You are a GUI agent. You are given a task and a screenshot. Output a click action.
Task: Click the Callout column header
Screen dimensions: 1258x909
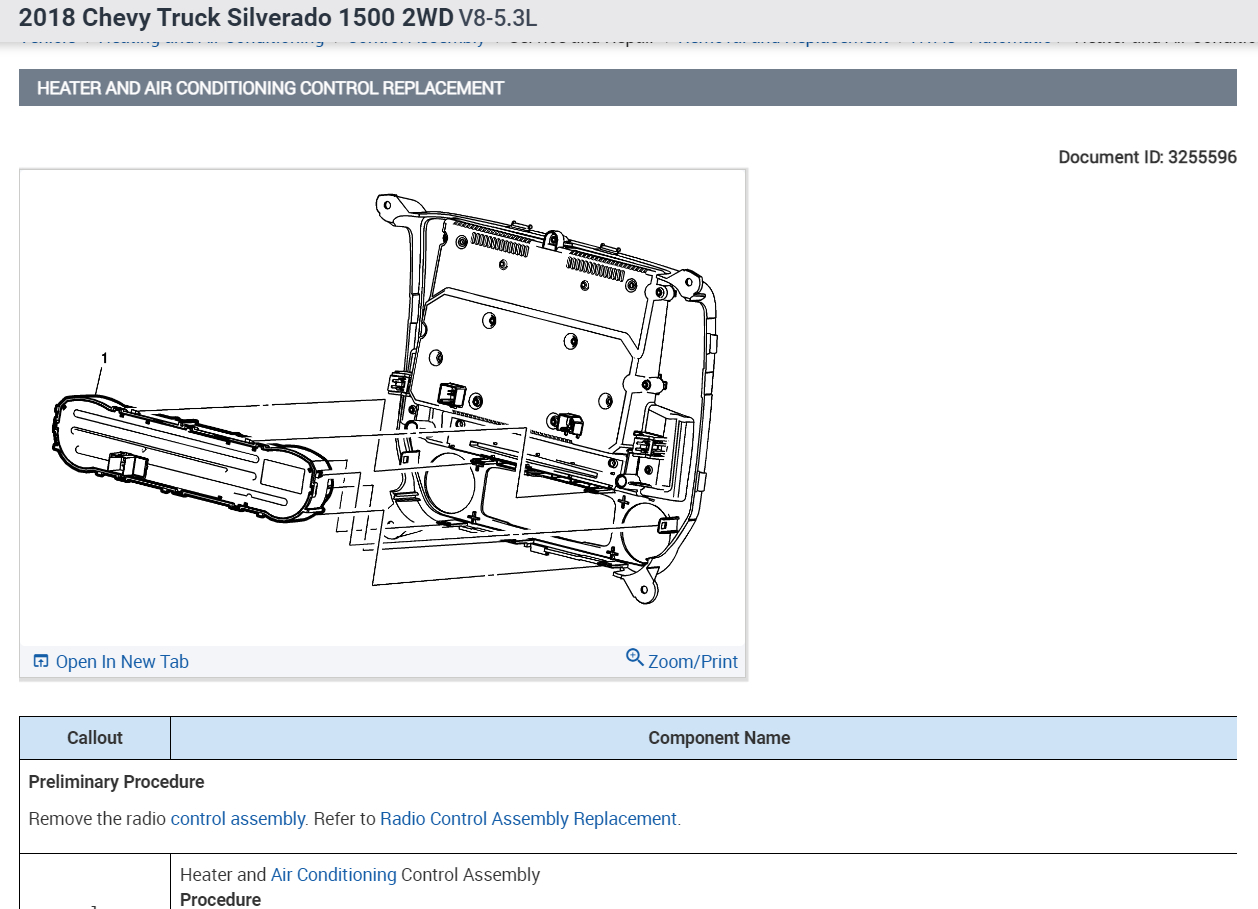click(95, 738)
